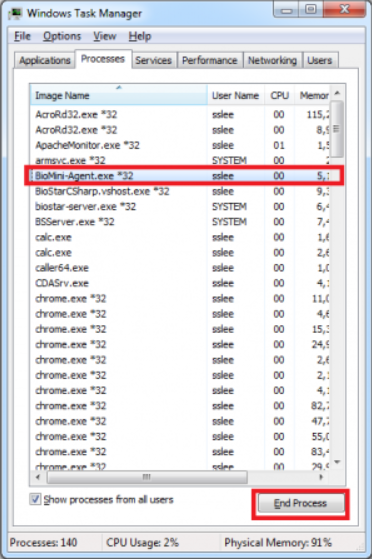Image resolution: width=372 pixels, height=559 pixels.
Task: Select the chrome.exe row with 82,7 memory
Action: 180,406
